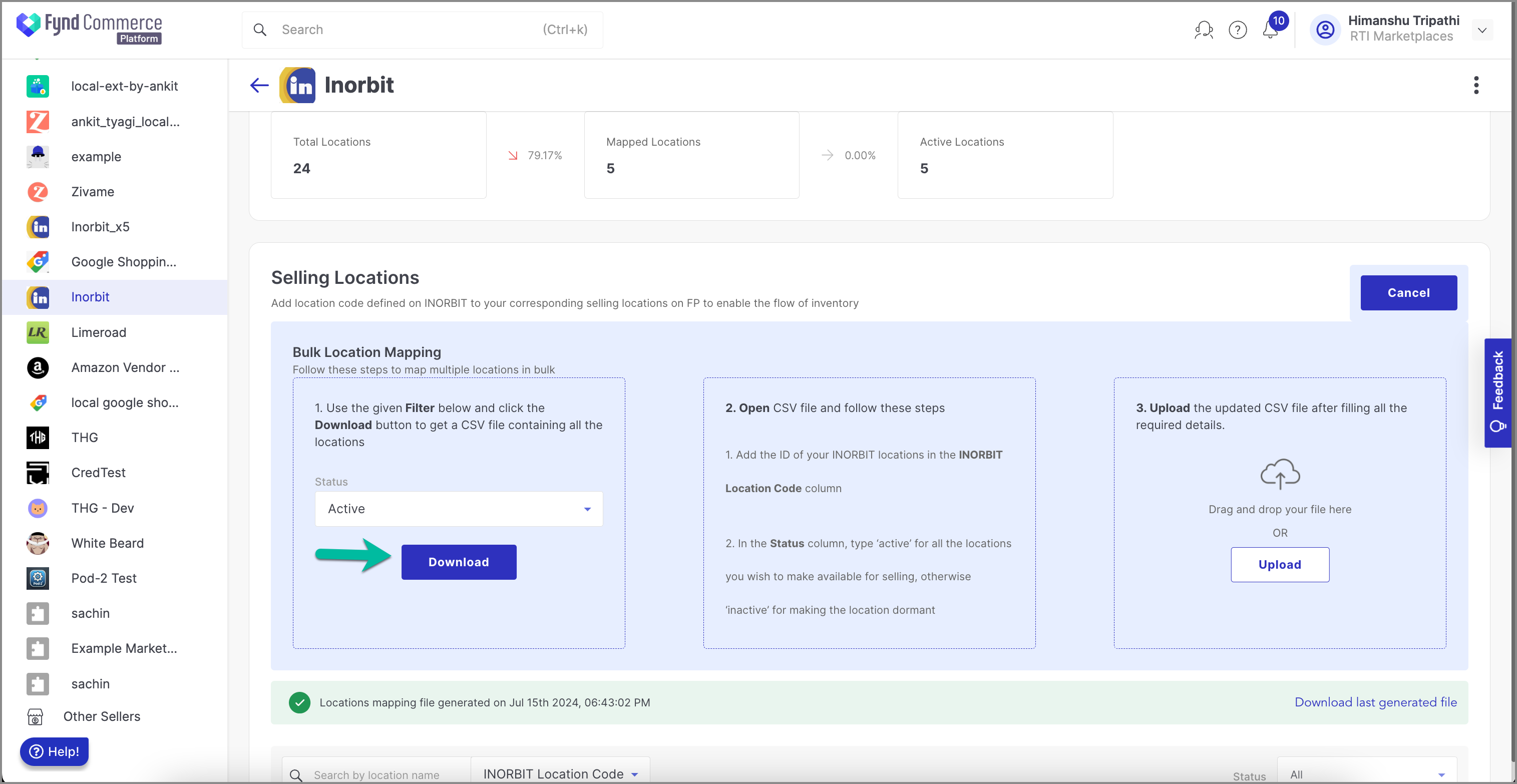
Task: Expand the account dropdown chevron
Action: 1481,30
